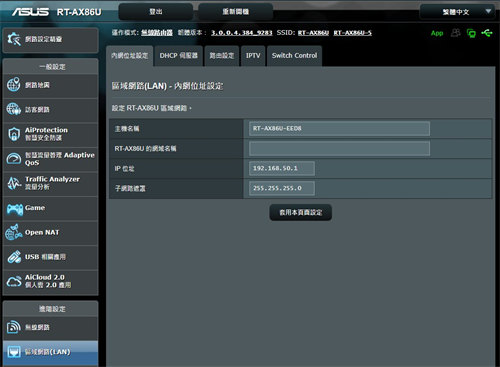Open Game controller icon

(x=15, y=209)
